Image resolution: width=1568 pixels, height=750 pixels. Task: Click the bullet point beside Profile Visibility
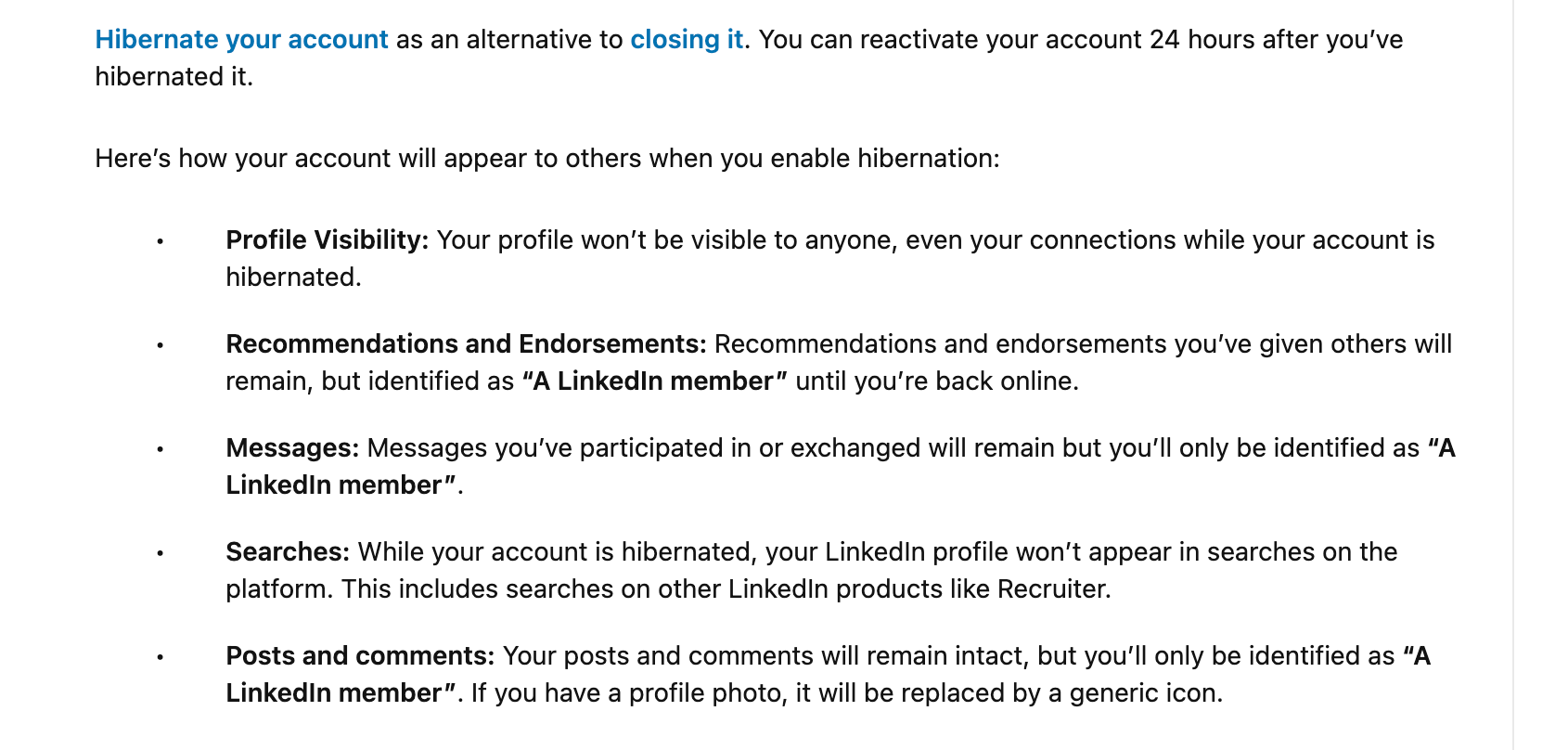160,241
